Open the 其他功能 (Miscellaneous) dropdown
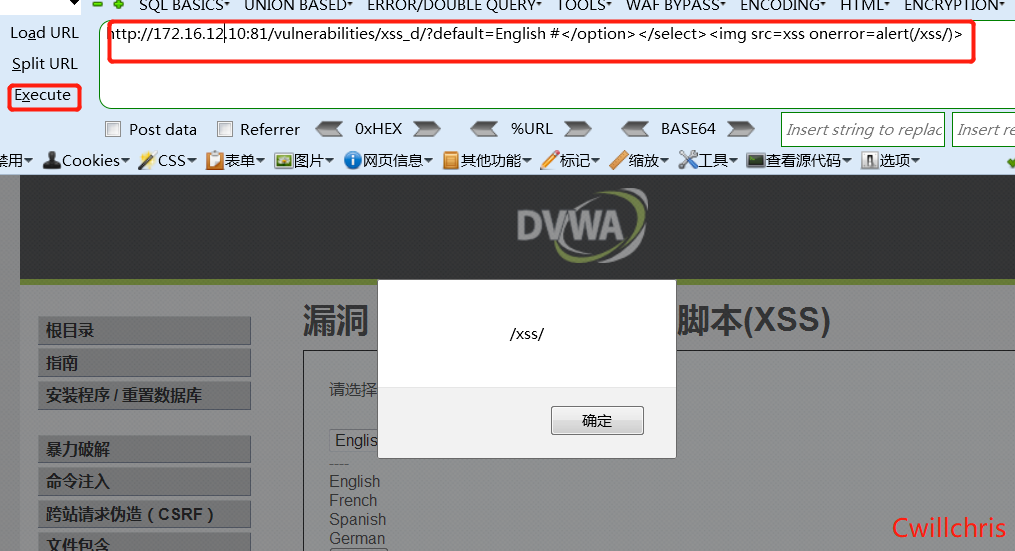 (487, 161)
